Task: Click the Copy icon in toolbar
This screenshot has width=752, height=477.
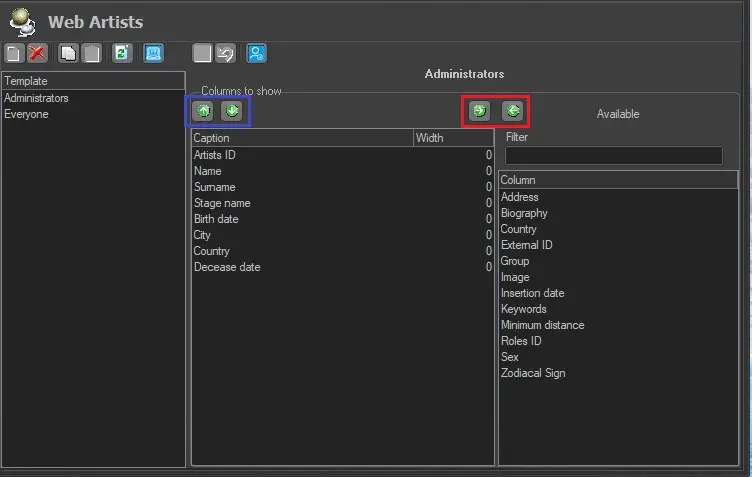Action: (x=68, y=54)
